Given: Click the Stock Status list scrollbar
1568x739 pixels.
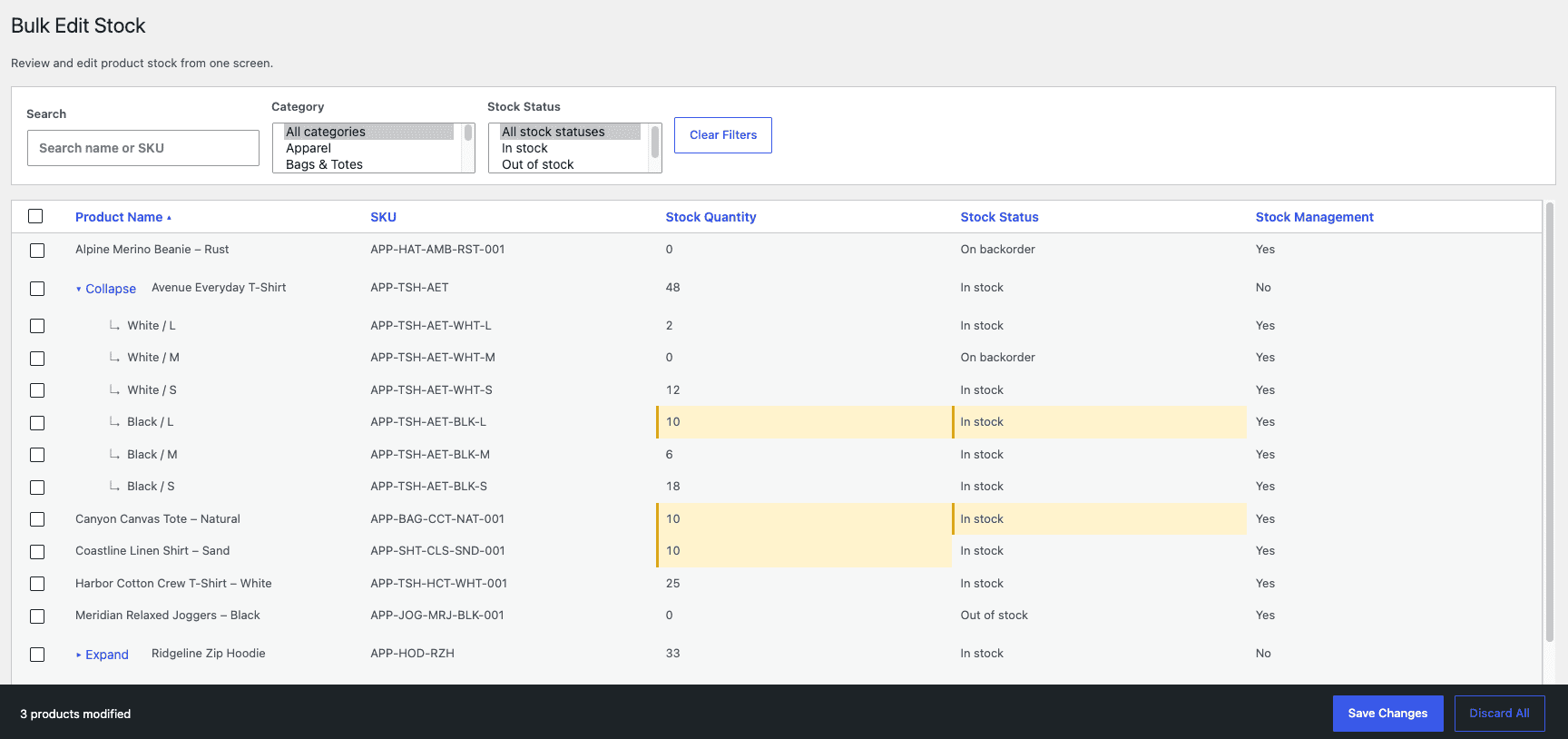Looking at the screenshot, I should pos(655,142).
